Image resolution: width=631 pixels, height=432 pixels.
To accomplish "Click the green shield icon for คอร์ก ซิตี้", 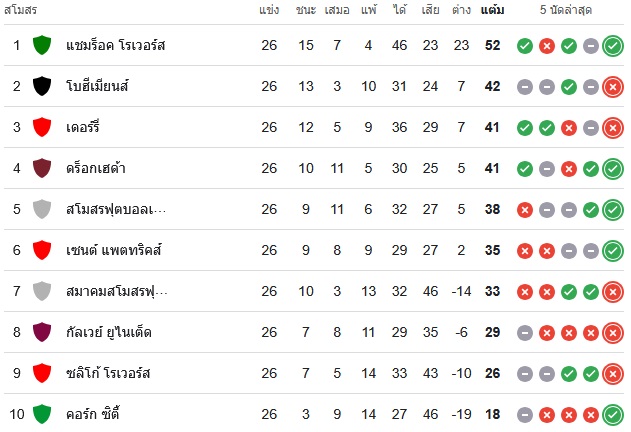I will tap(42, 414).
